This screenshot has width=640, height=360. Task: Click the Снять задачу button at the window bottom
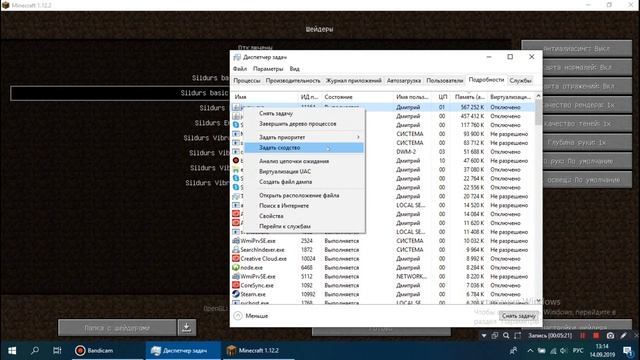[518, 316]
